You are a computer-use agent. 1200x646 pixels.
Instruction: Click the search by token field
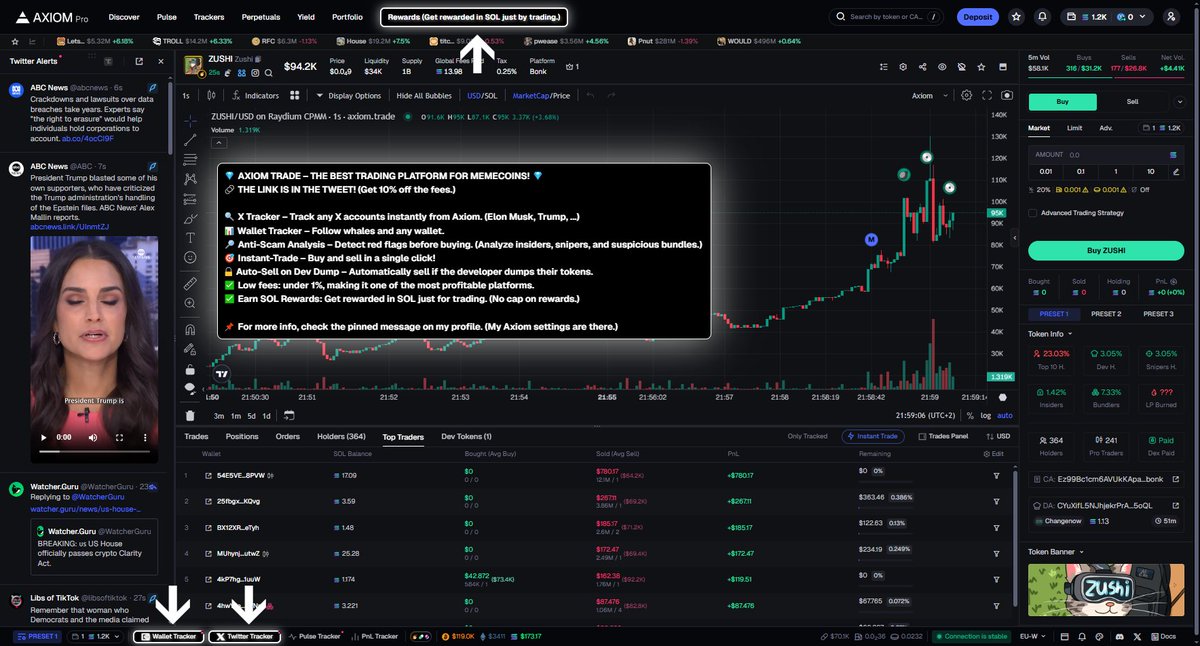pos(886,17)
